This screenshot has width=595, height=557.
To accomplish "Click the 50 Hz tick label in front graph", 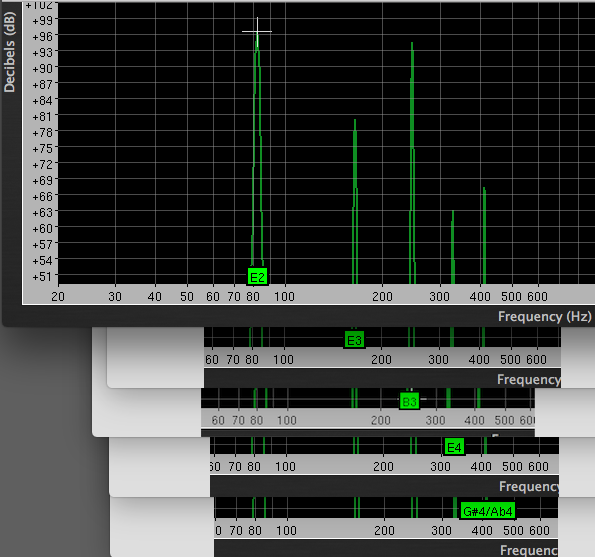I will click(x=187, y=296).
